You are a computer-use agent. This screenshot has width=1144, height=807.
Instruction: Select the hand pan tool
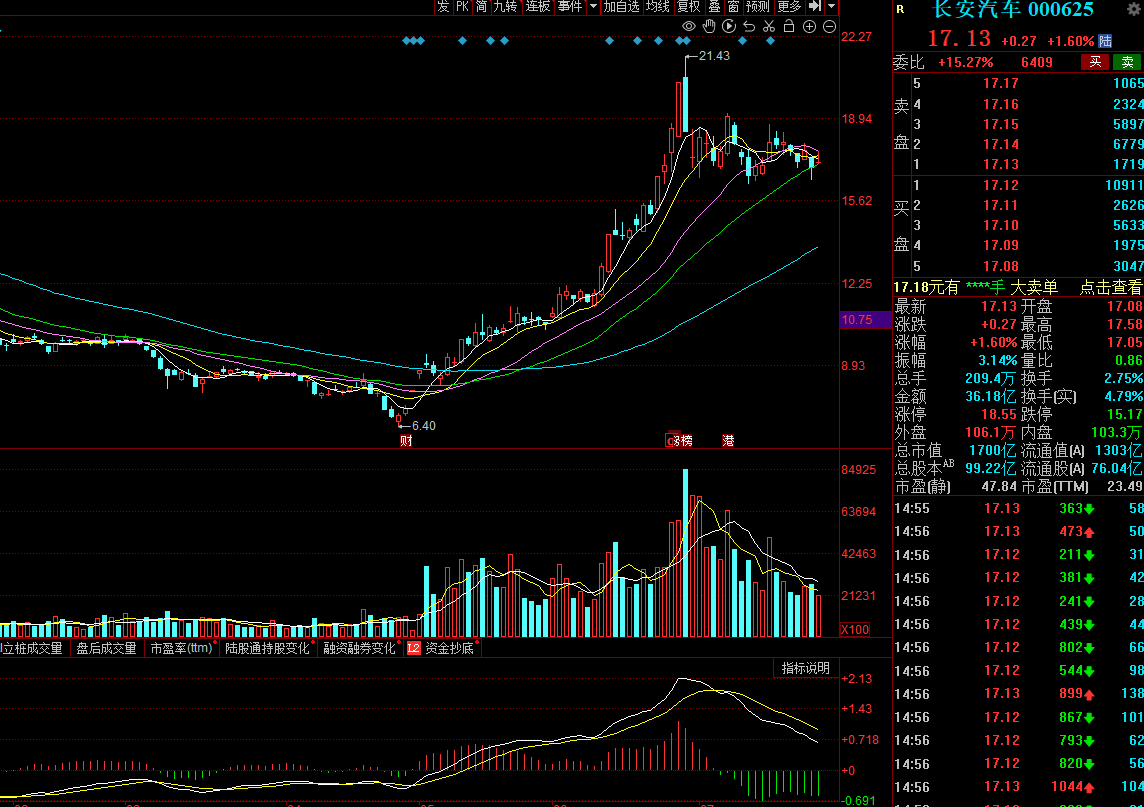[709, 26]
